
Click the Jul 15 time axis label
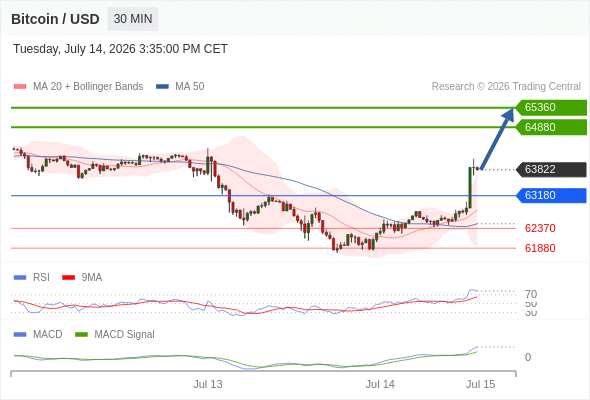pos(481,384)
